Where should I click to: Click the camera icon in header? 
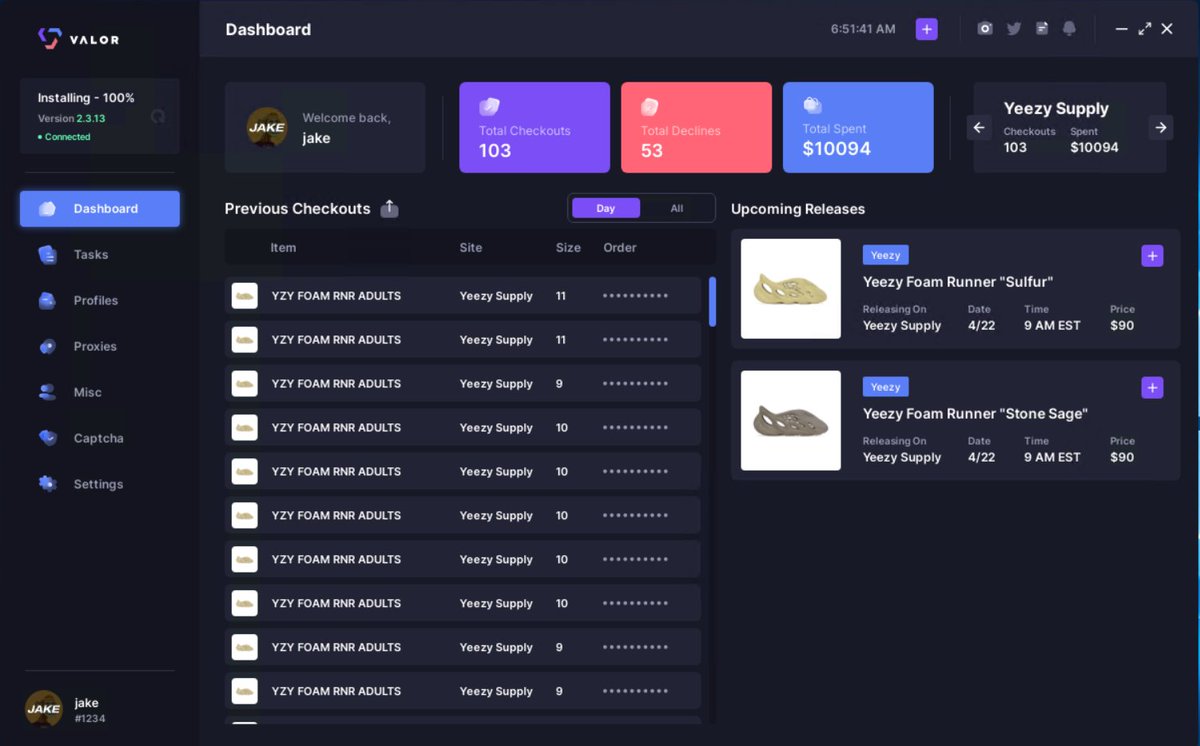(985, 29)
